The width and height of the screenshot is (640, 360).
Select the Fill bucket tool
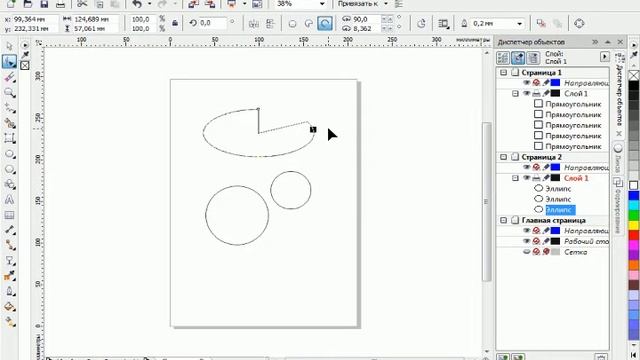pyautogui.click(x=9, y=307)
